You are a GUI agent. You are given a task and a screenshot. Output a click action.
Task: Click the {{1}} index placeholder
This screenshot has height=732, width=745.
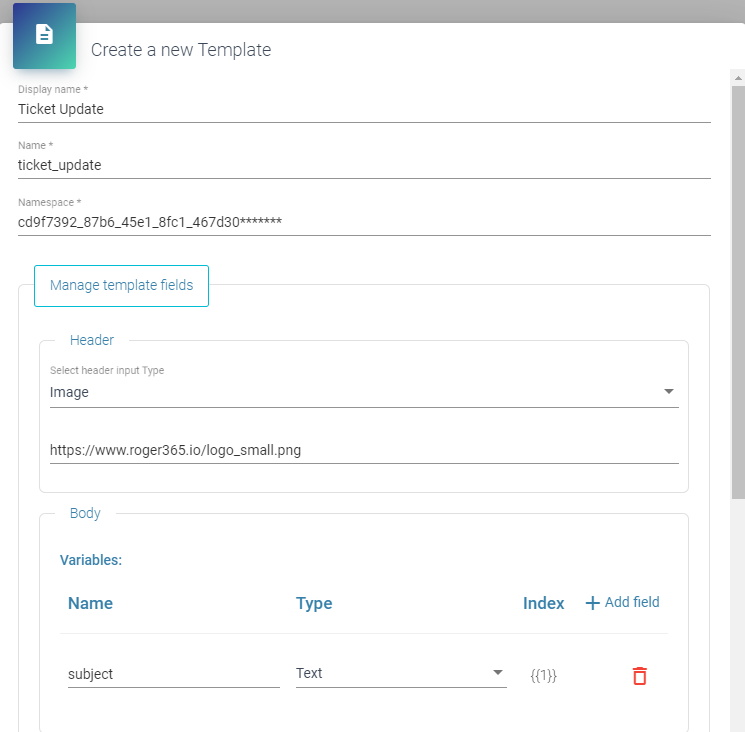tap(543, 675)
